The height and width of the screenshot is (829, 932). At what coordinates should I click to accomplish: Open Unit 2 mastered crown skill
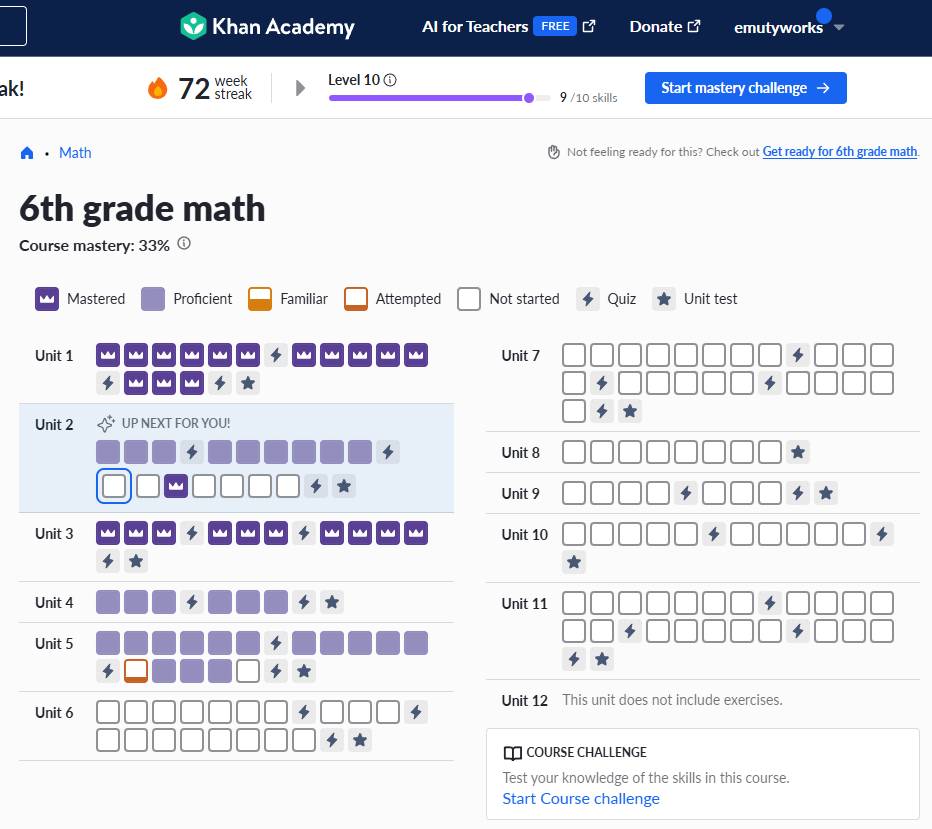pos(175,486)
